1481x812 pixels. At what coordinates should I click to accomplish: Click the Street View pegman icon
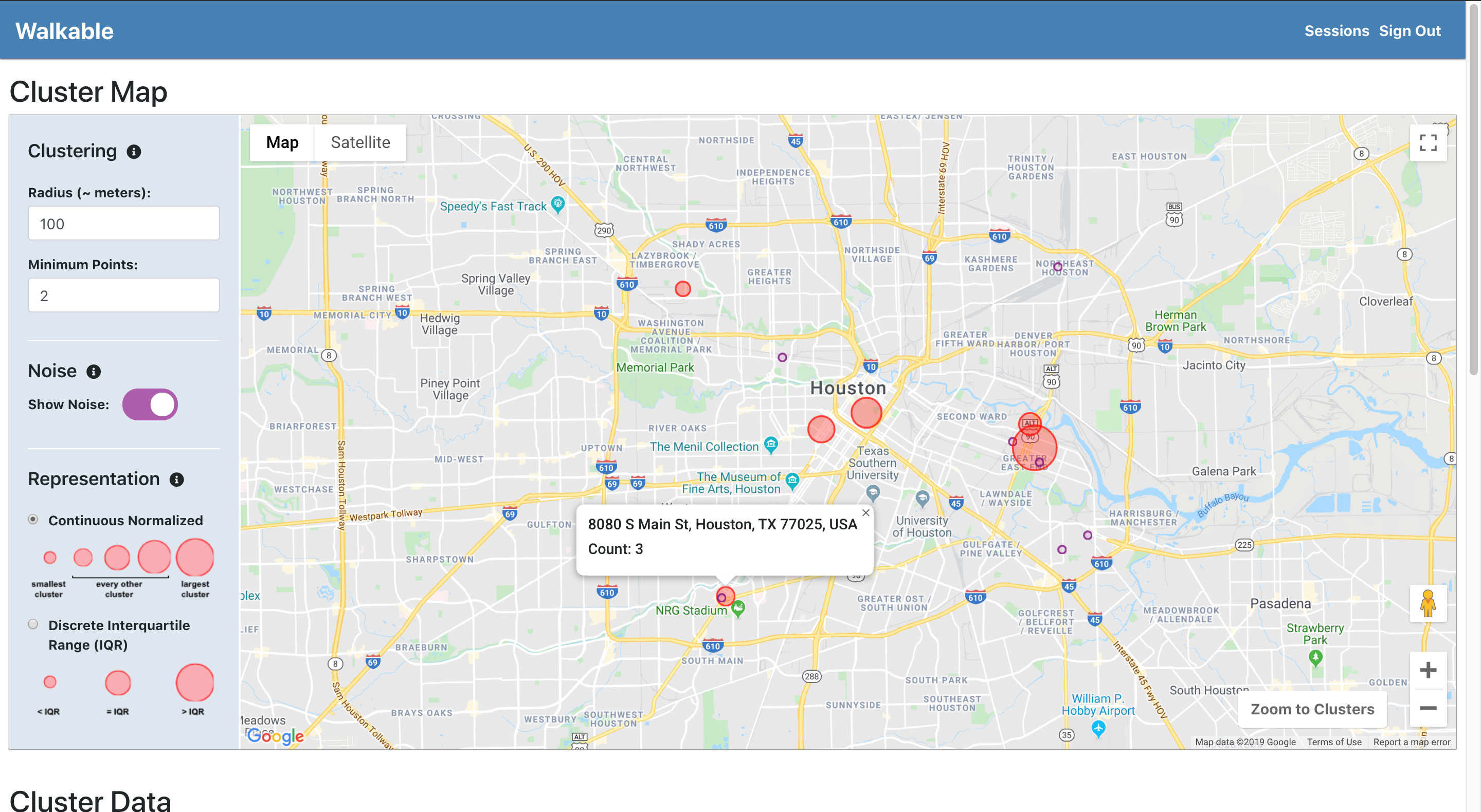[x=1428, y=604]
